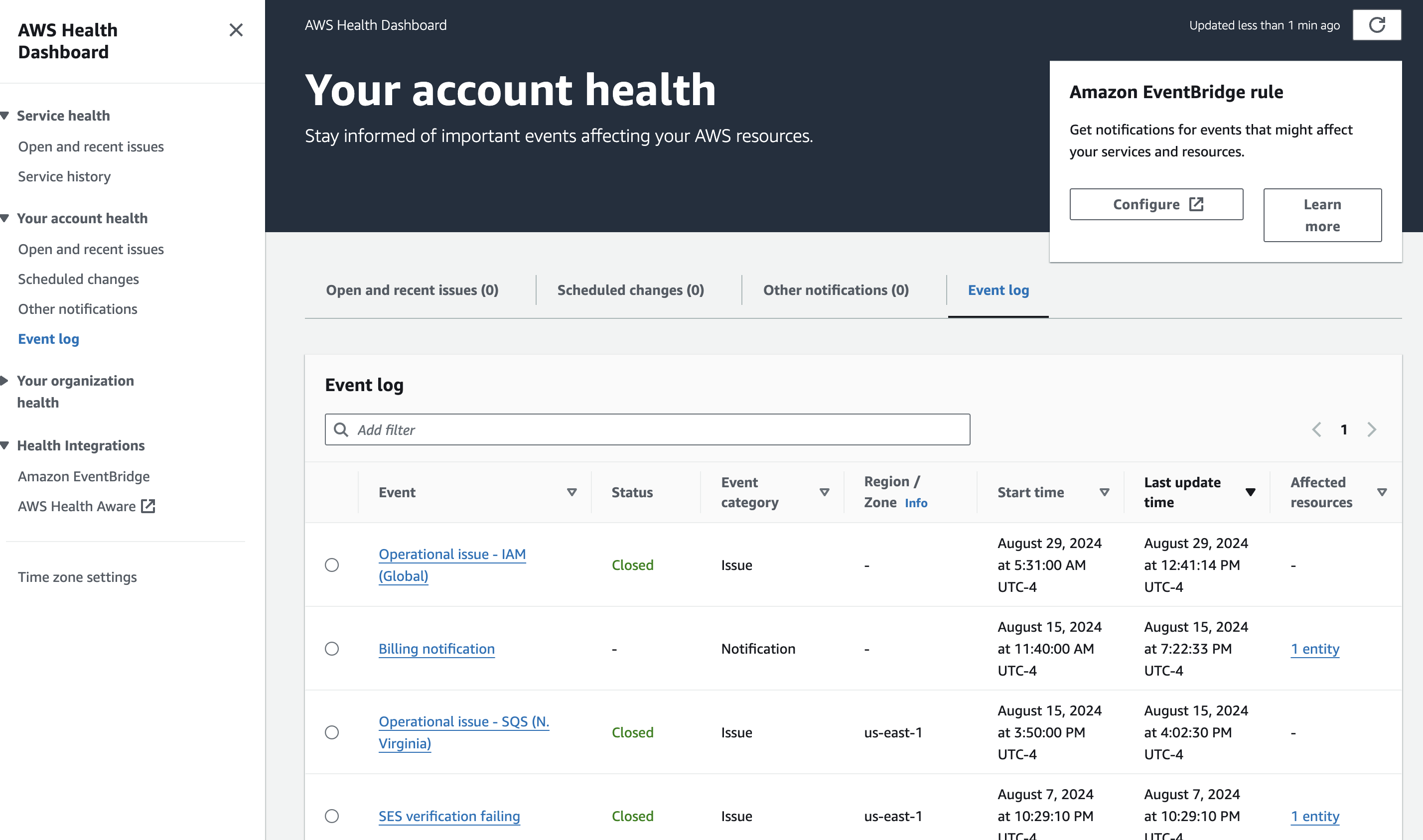
Task: Click page number 1 in pagination
Action: coord(1344,429)
